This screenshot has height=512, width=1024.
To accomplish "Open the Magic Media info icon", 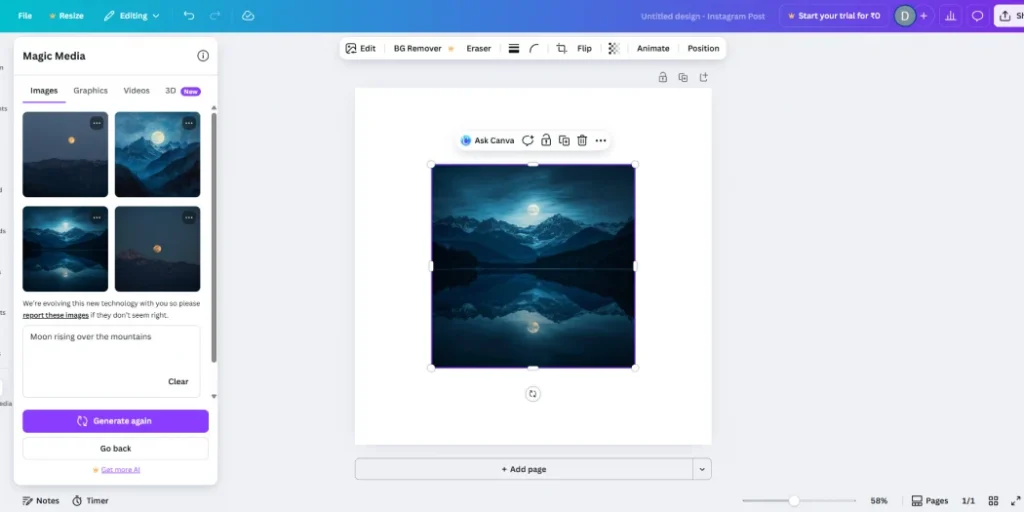I will pos(203,56).
